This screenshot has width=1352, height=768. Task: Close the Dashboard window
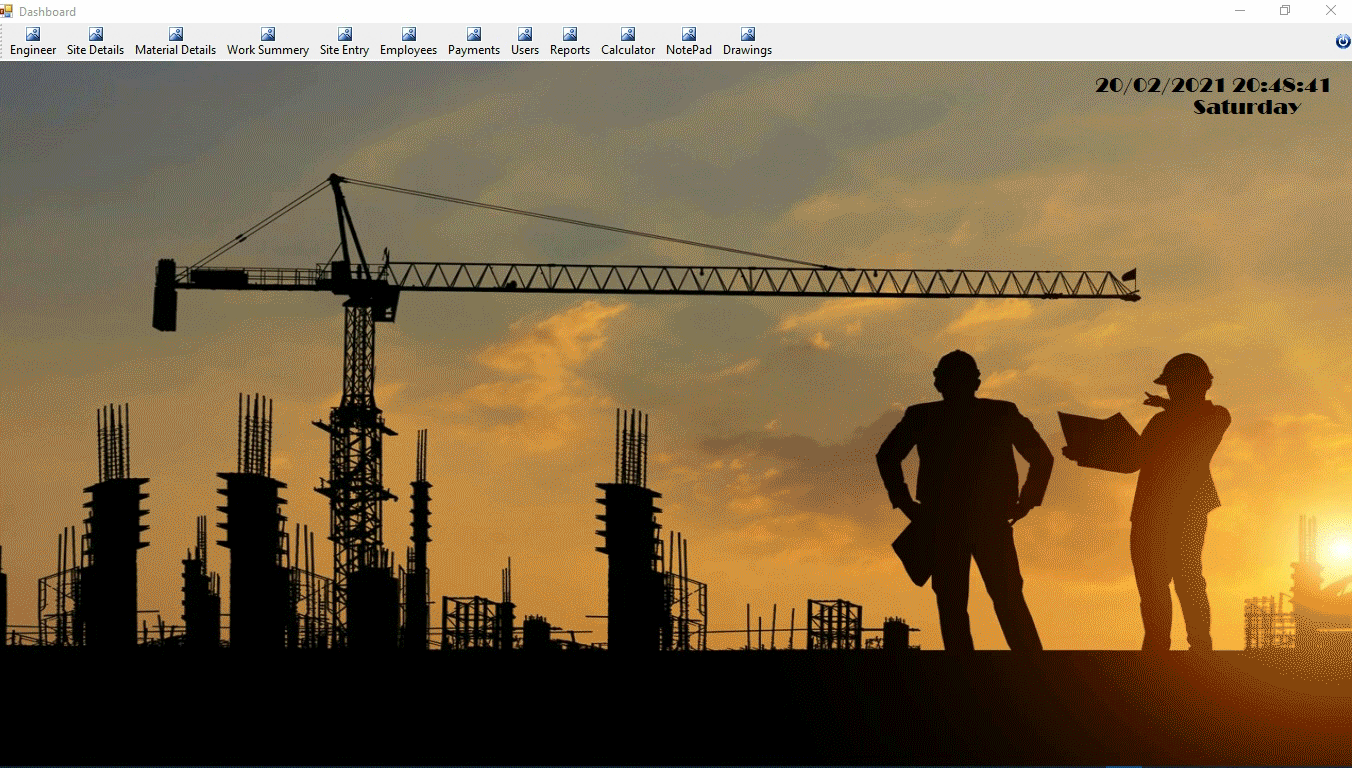coord(1330,11)
